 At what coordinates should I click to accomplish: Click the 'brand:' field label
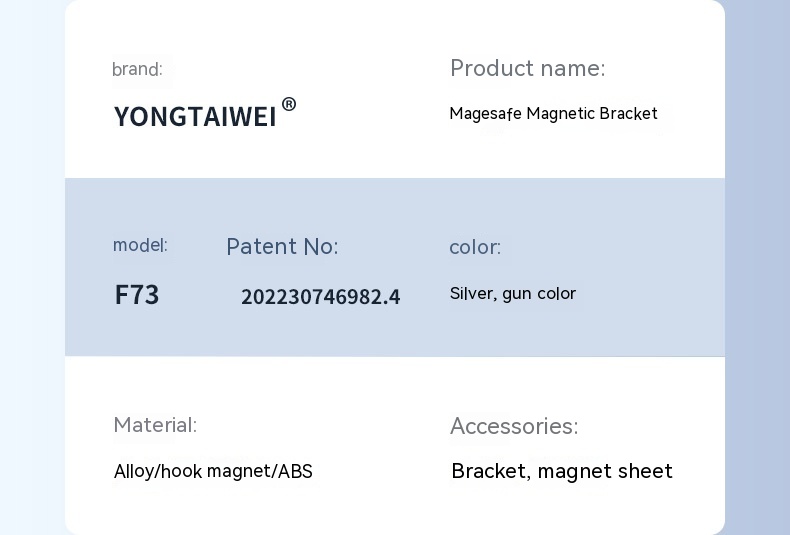(x=137, y=69)
